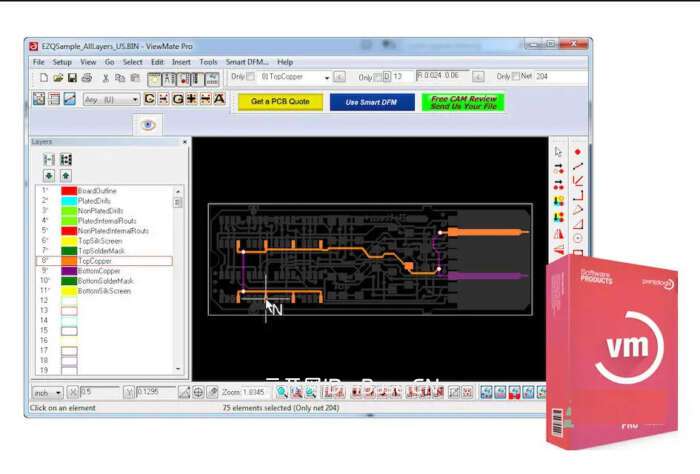Click the X coordinate 0.5 field
This screenshot has width=700, height=474.
99,392
